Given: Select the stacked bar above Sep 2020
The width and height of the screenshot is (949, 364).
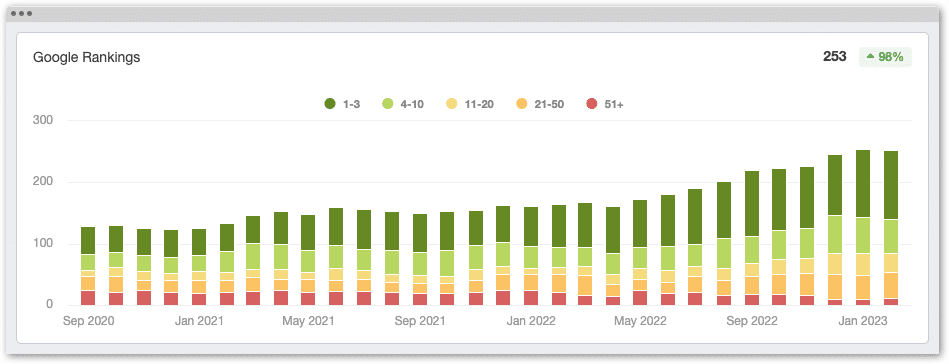Looking at the screenshot, I should point(88,266).
